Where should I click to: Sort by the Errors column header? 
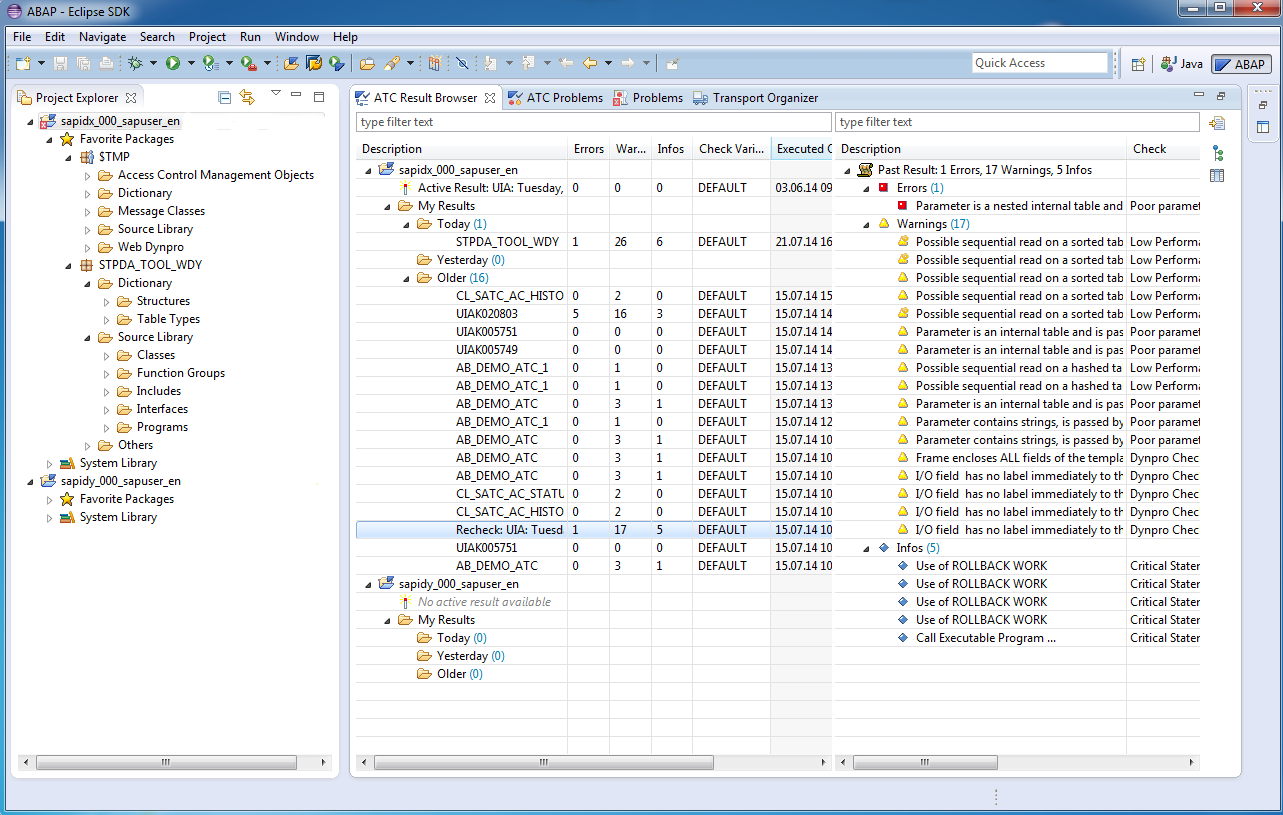click(588, 149)
